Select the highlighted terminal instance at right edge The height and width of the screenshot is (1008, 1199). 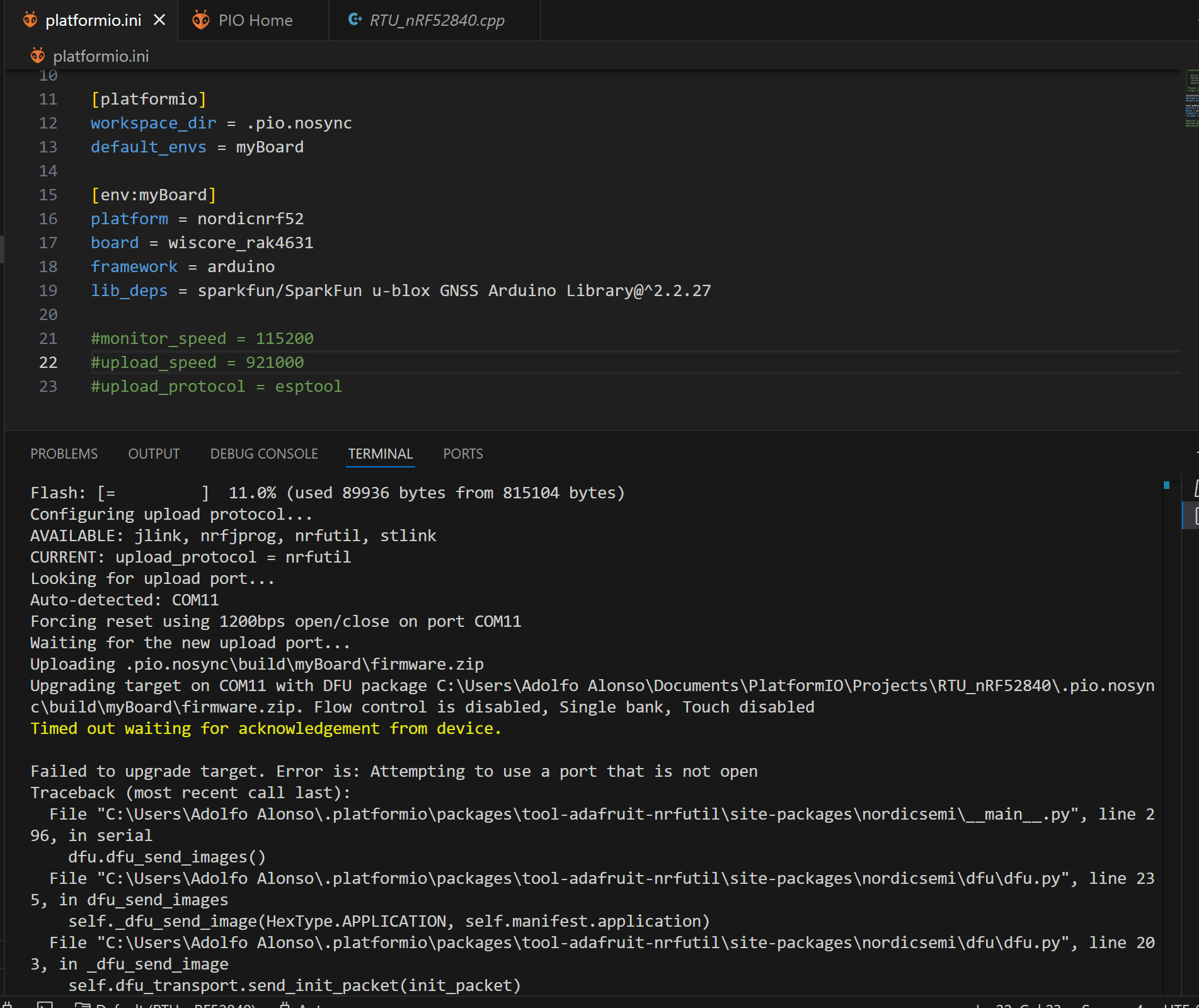click(1195, 517)
